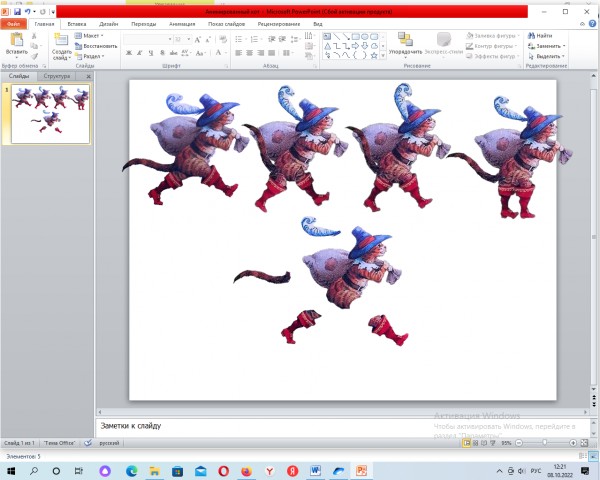Open the font name combo box

(148, 39)
